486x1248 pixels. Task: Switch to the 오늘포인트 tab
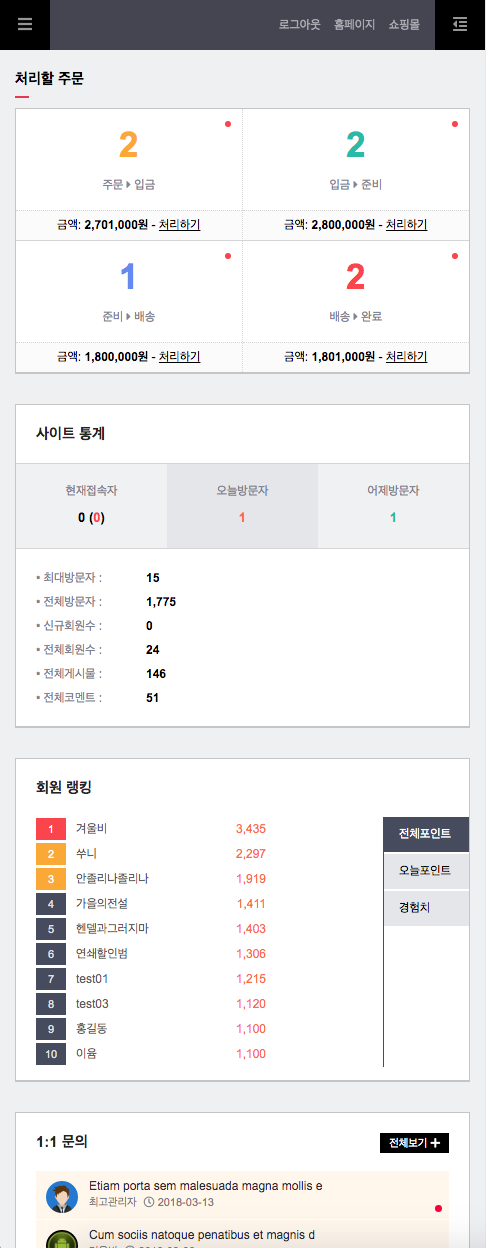(x=426, y=871)
